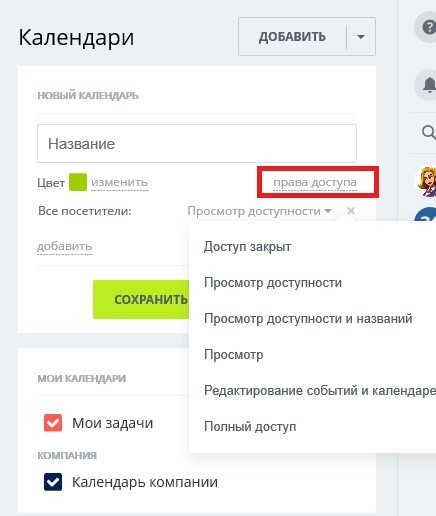Choose Просмотр доступности и названий
The width and height of the screenshot is (436, 516).
[308, 319]
